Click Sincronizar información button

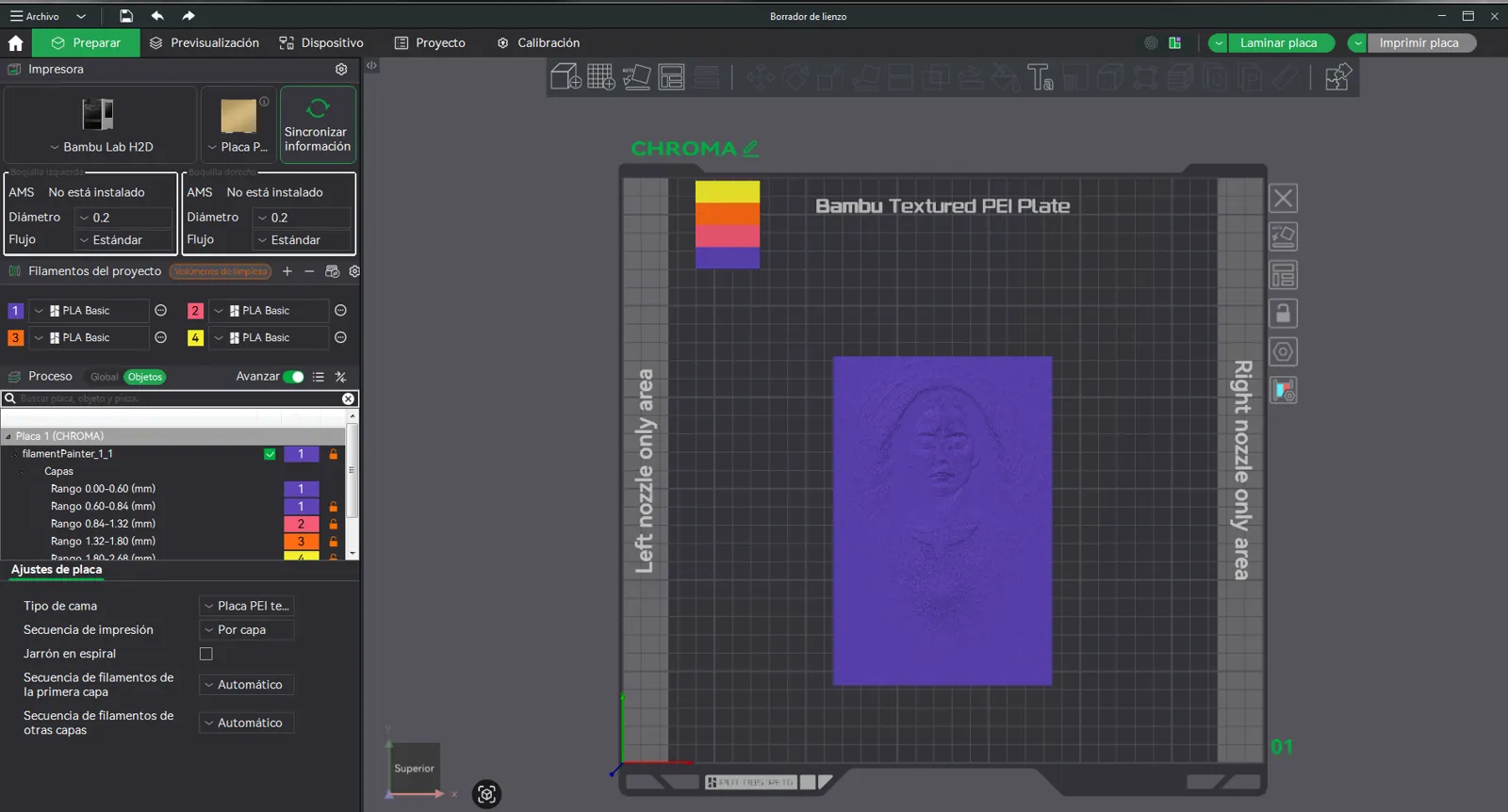(318, 124)
